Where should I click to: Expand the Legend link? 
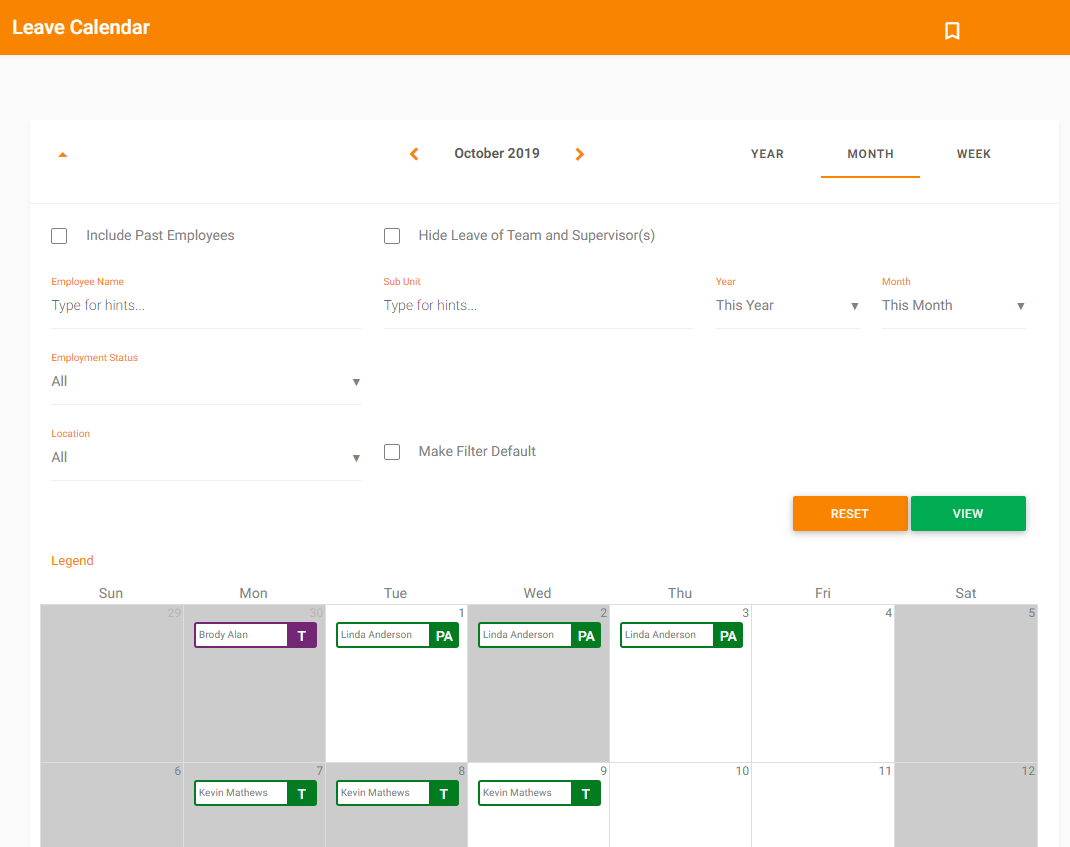click(72, 560)
